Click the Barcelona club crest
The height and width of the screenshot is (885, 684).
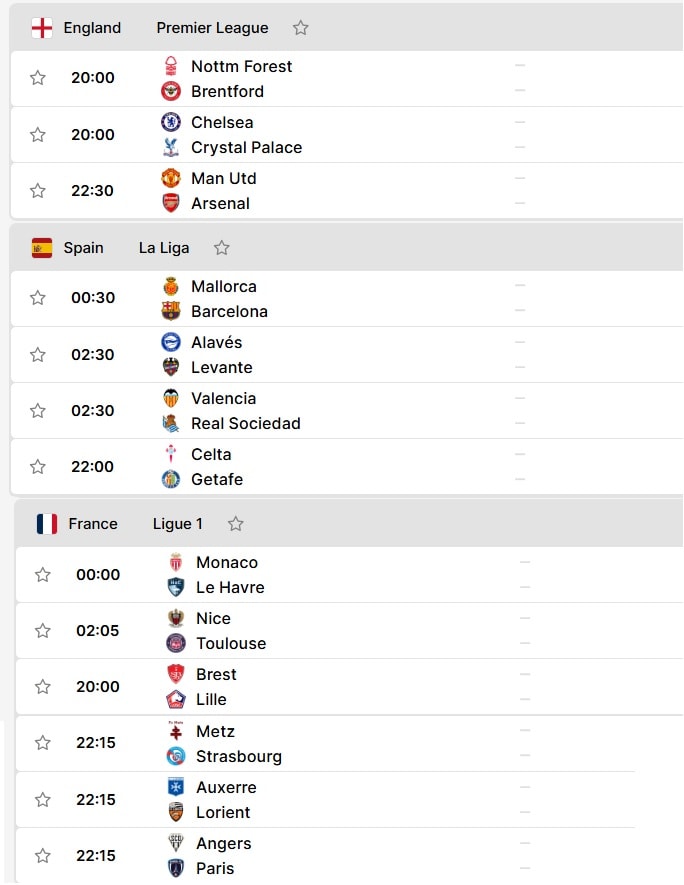point(171,311)
